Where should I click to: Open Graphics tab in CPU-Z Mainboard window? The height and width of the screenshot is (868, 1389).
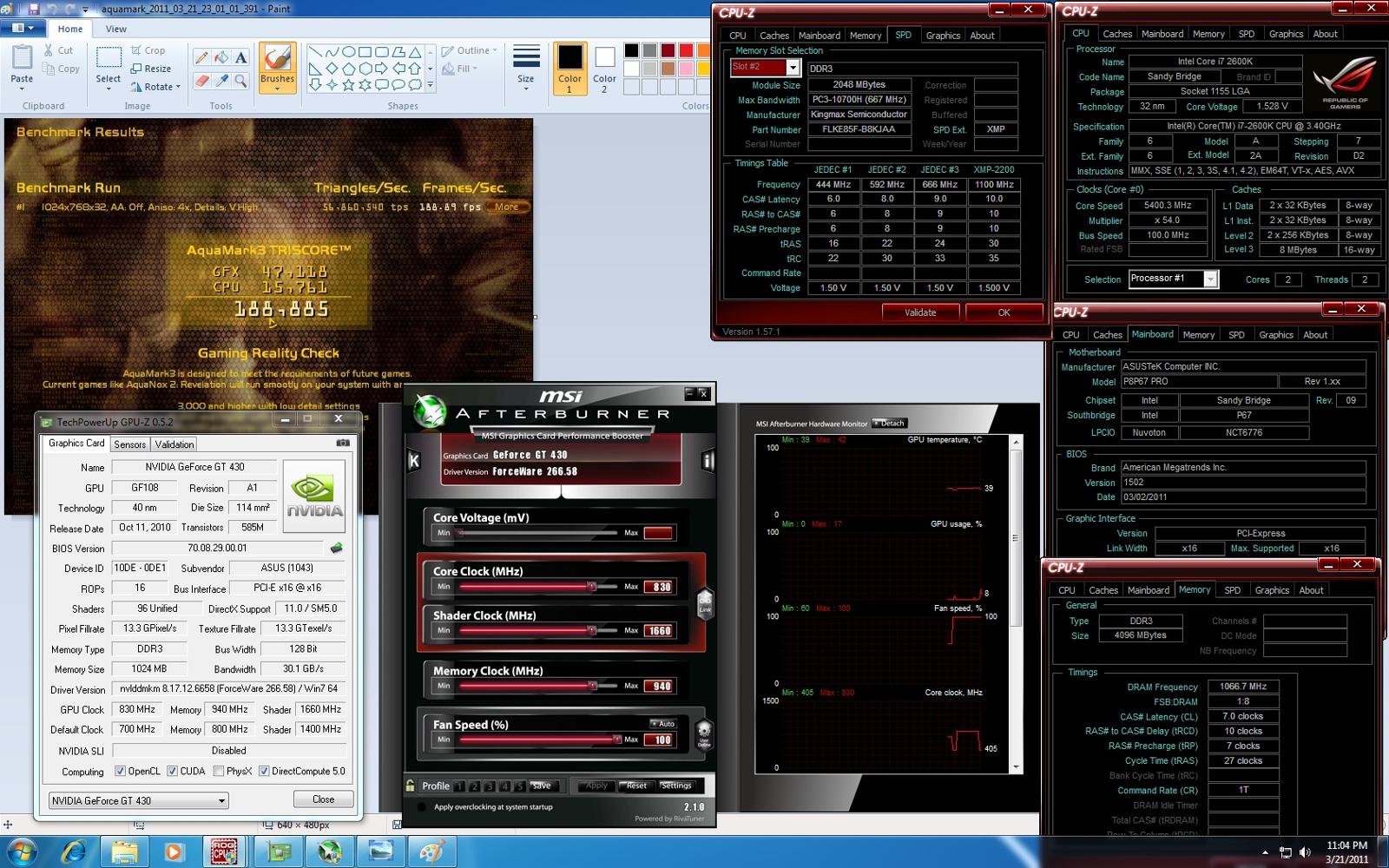[x=1276, y=335]
